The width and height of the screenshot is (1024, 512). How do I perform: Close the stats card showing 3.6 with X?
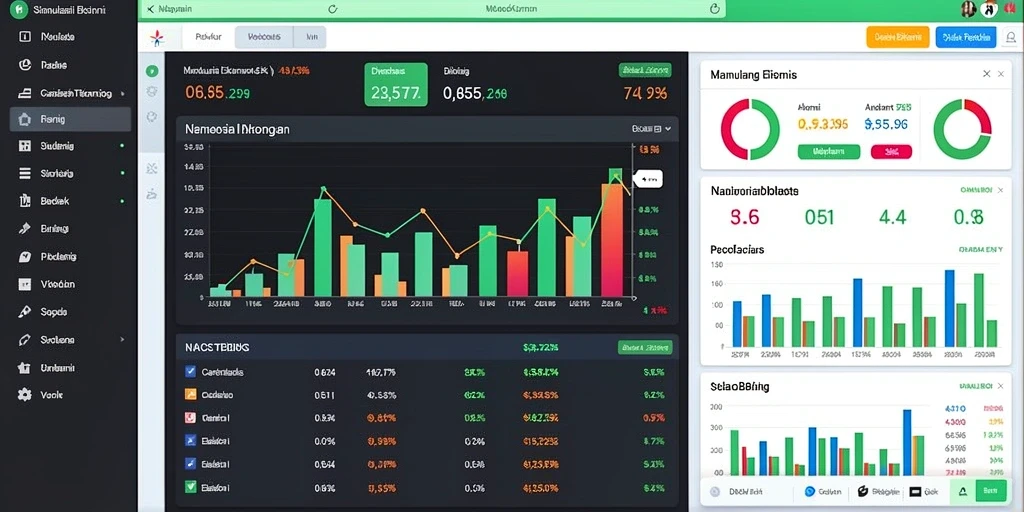[1000, 190]
